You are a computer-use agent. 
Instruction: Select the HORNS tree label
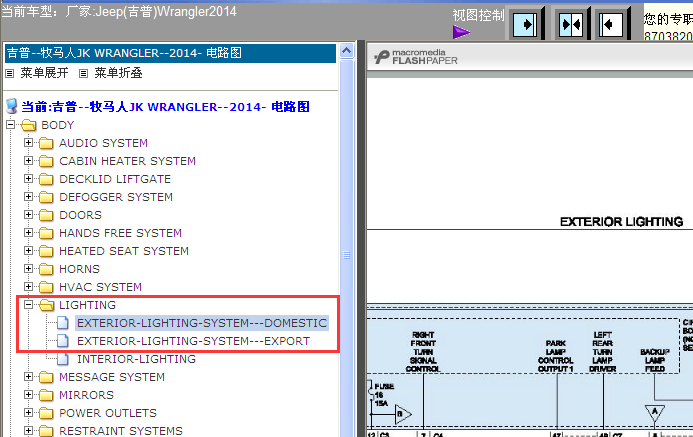tap(79, 269)
